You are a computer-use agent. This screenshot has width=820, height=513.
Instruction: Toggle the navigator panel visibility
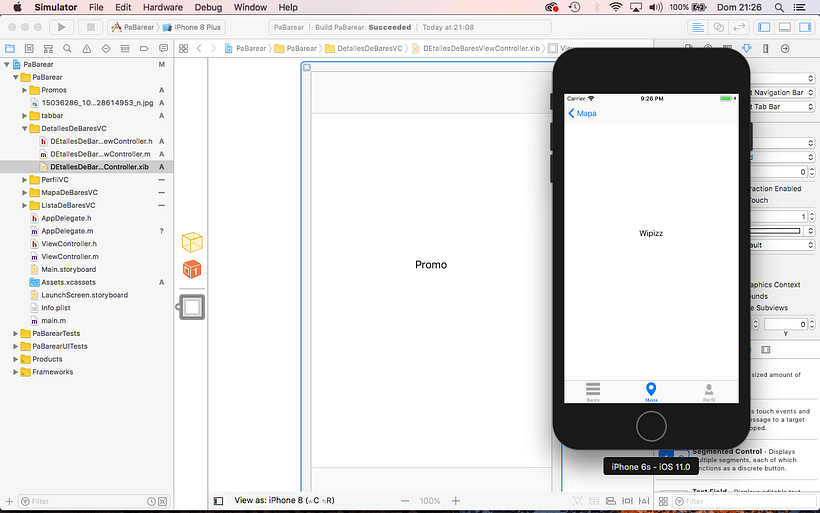pyautogui.click(x=764, y=27)
